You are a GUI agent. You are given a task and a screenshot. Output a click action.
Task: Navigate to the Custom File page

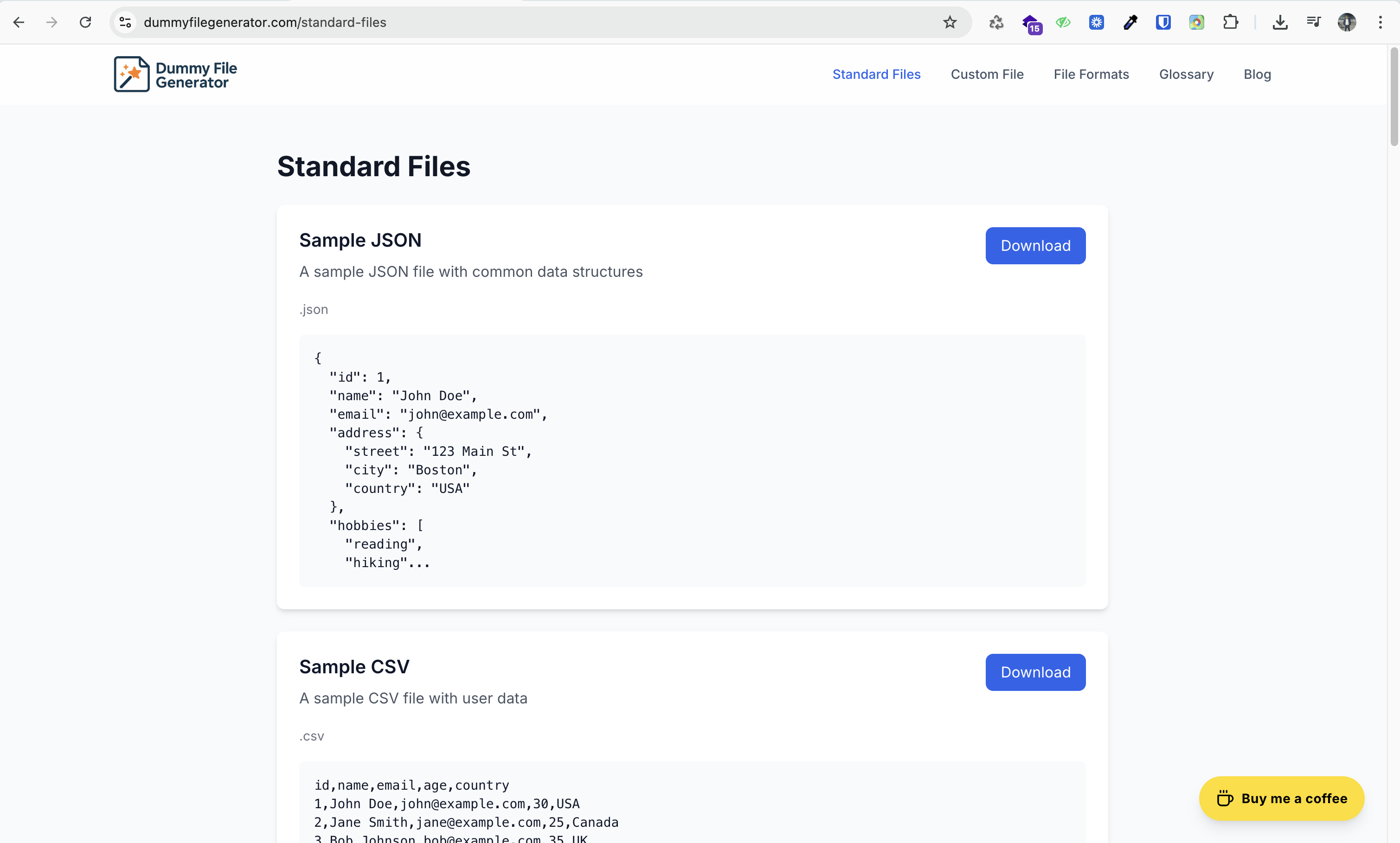(988, 74)
